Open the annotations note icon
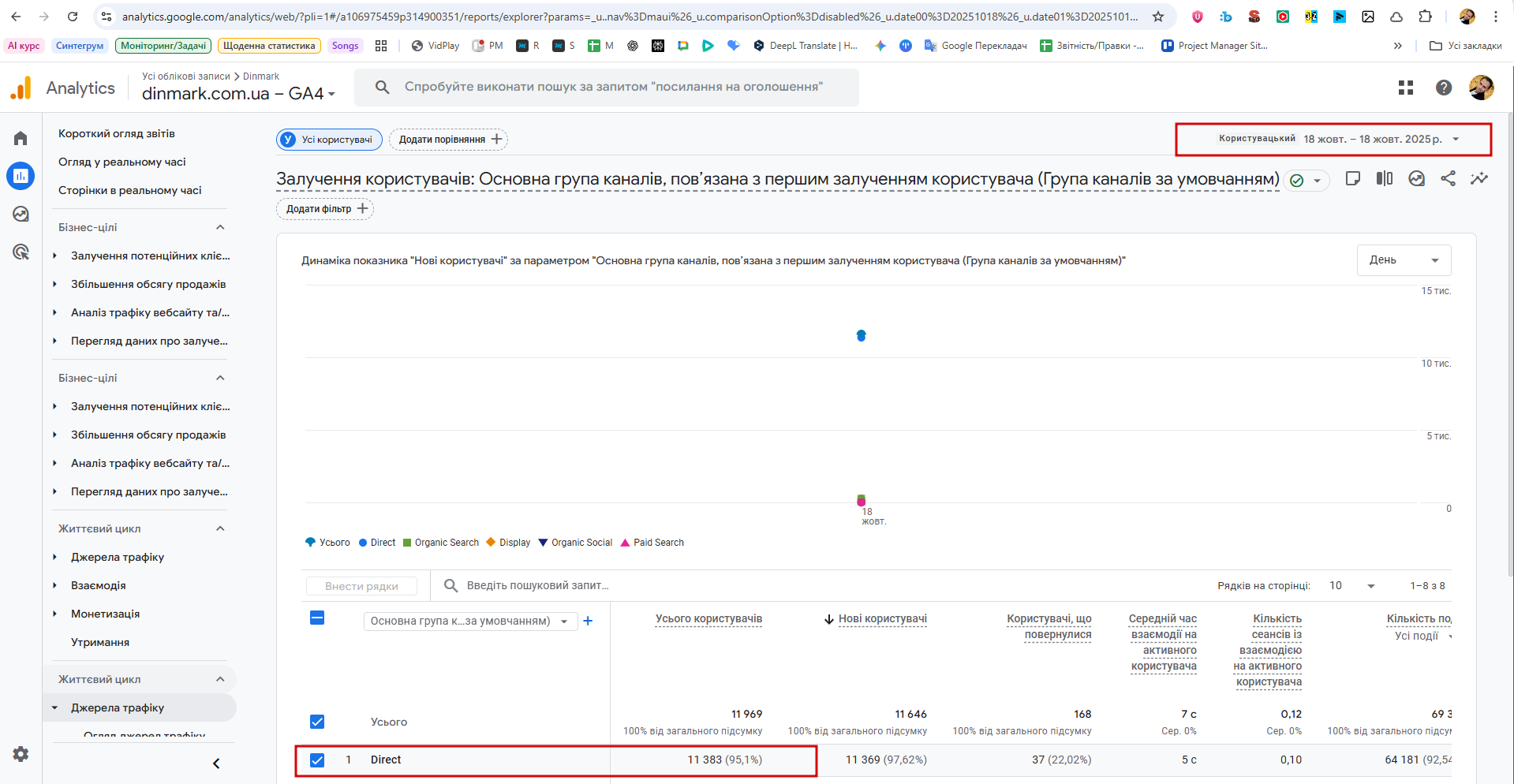This screenshot has width=1514, height=784. [x=1353, y=178]
